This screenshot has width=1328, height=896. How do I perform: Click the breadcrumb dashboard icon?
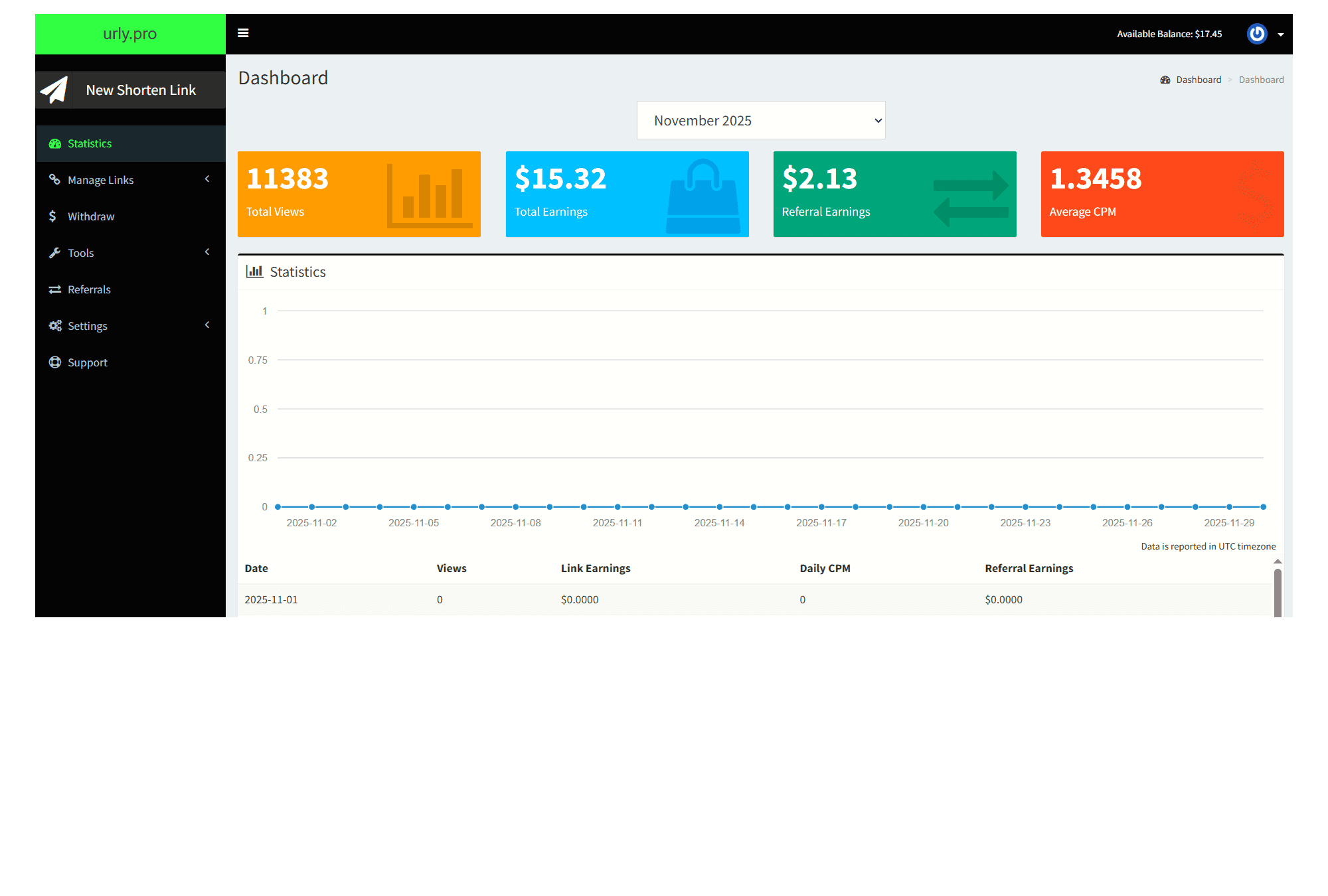pyautogui.click(x=1165, y=79)
